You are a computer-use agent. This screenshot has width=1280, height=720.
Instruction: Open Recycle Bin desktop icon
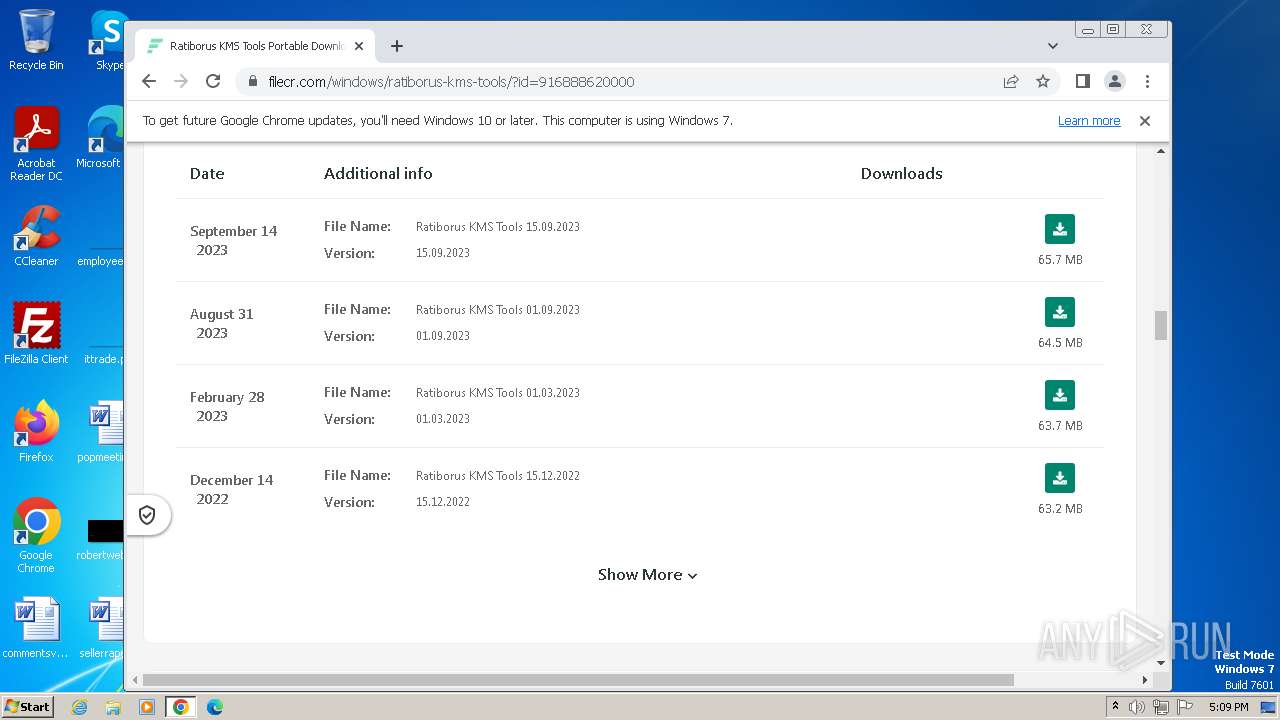(x=36, y=40)
